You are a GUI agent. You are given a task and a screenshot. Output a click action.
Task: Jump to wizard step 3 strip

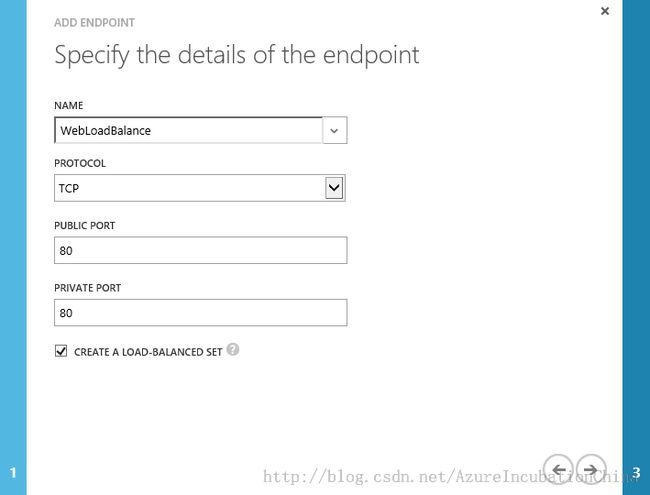[x=636, y=248]
